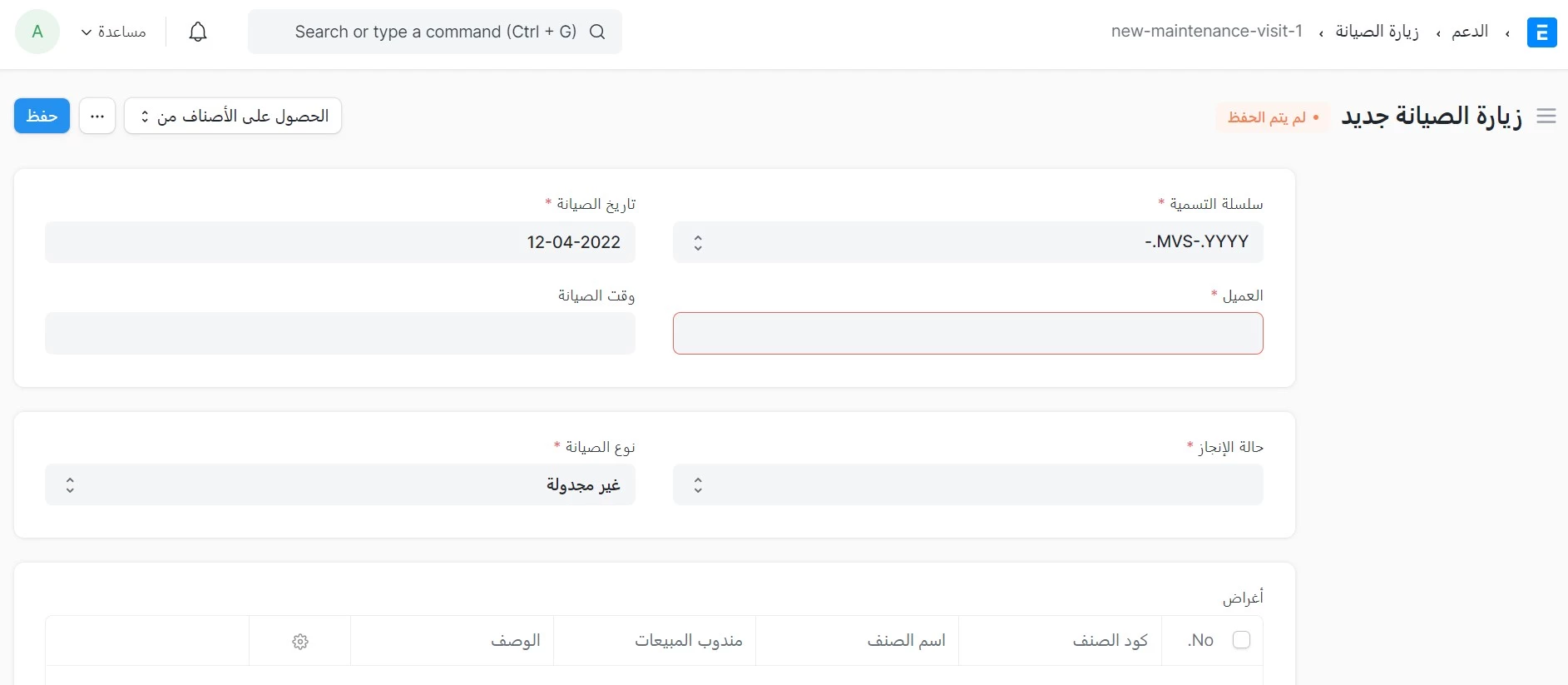Click the وقت الصيانة time field
This screenshot has width=1568, height=685.
[x=340, y=333]
